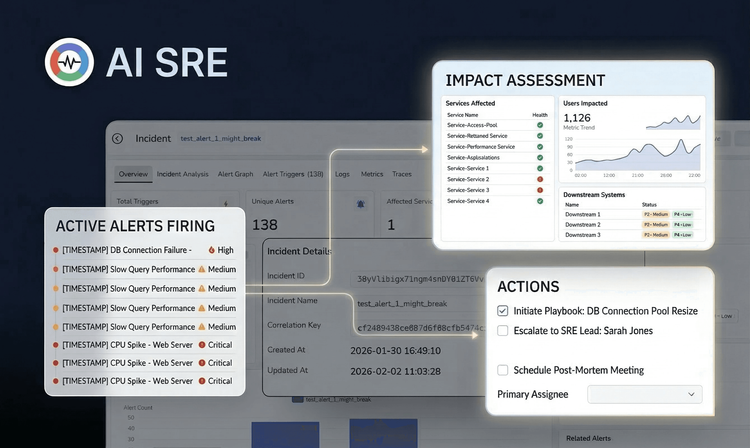Open the Logs tab
Screen dimensions: 750x448
click(x=342, y=174)
